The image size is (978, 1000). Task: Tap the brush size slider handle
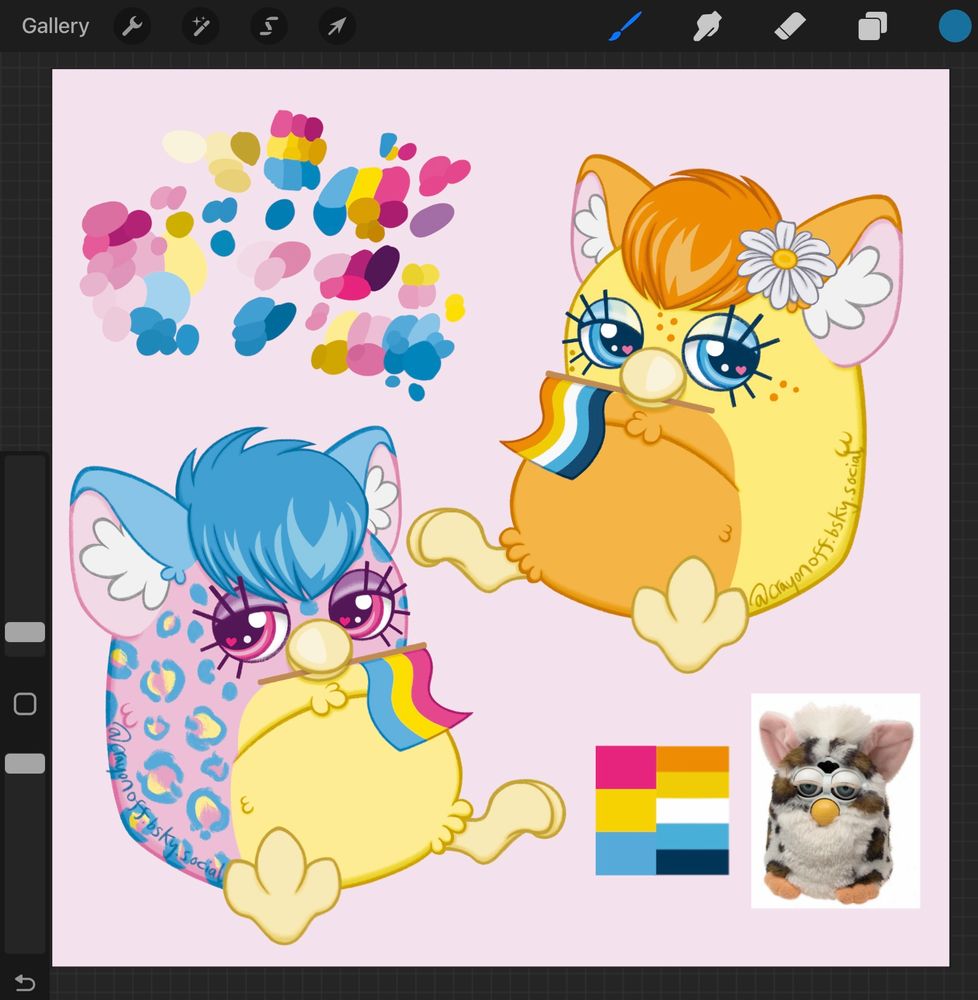[x=25, y=631]
